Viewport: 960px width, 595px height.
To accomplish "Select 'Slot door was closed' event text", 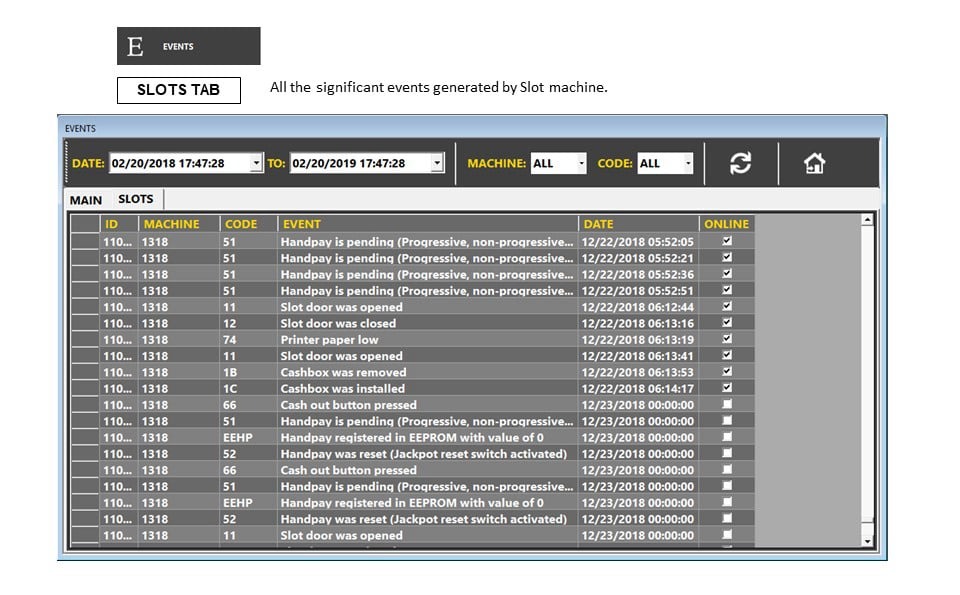I will [338, 323].
